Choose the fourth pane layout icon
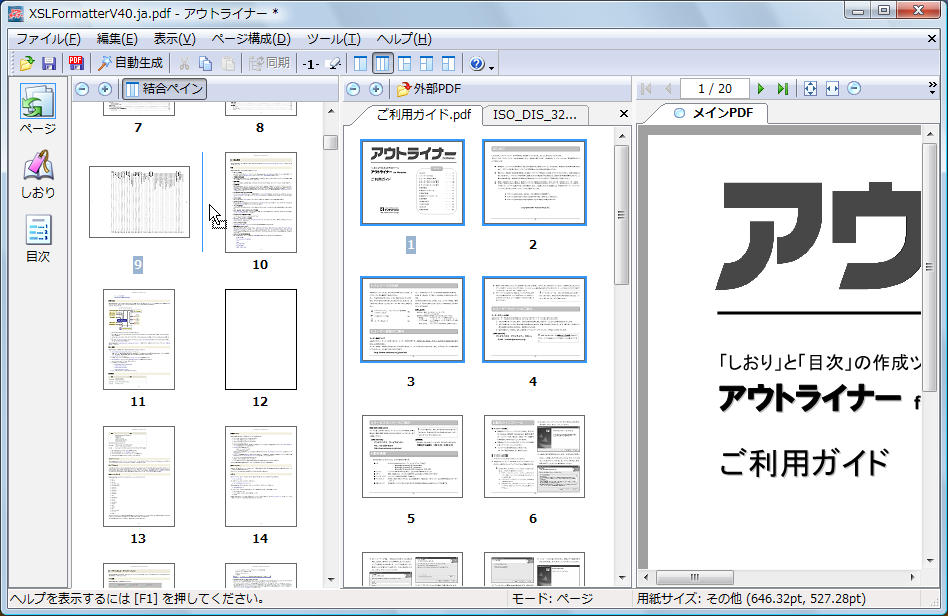This screenshot has height=616, width=948. [426, 63]
